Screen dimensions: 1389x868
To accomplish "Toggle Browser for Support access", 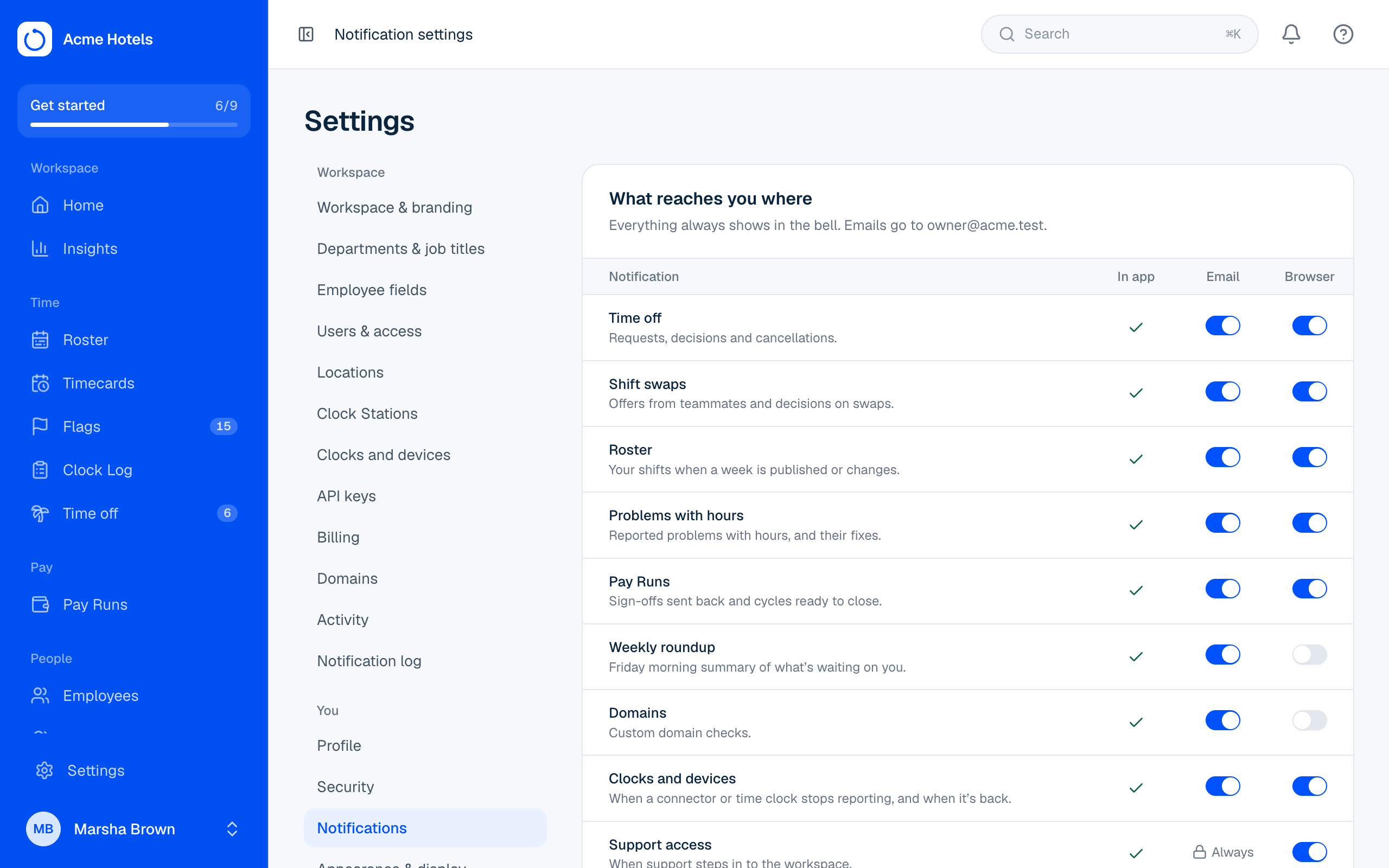I will pyautogui.click(x=1309, y=852).
